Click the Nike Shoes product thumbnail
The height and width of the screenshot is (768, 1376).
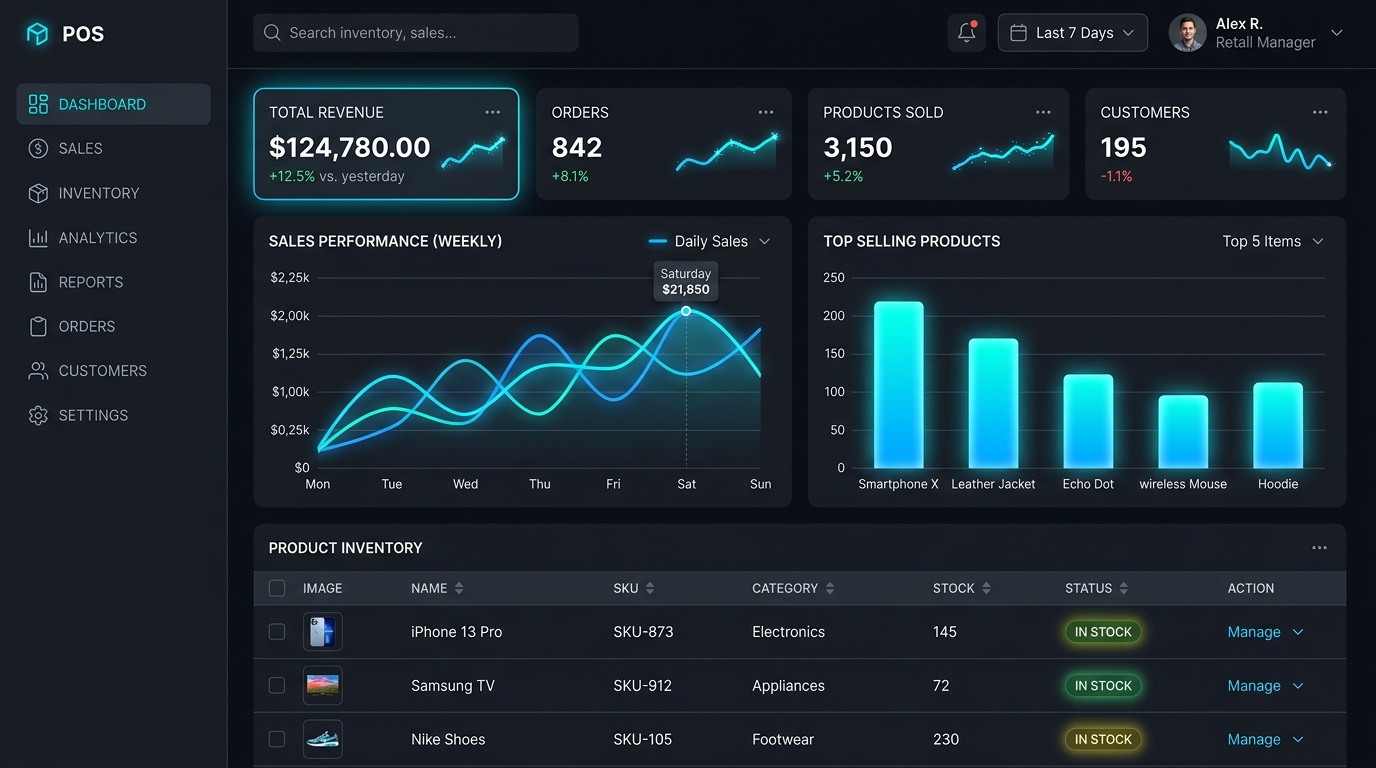point(322,739)
